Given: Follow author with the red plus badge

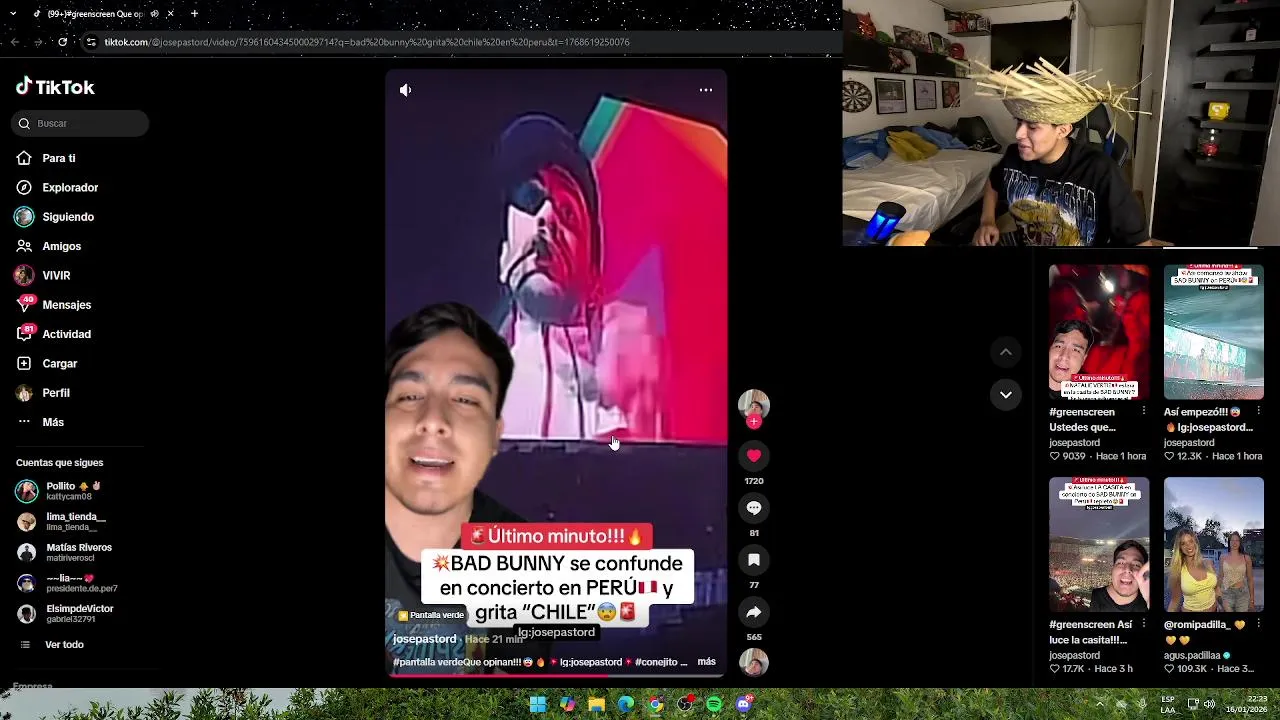Looking at the screenshot, I should tap(754, 422).
